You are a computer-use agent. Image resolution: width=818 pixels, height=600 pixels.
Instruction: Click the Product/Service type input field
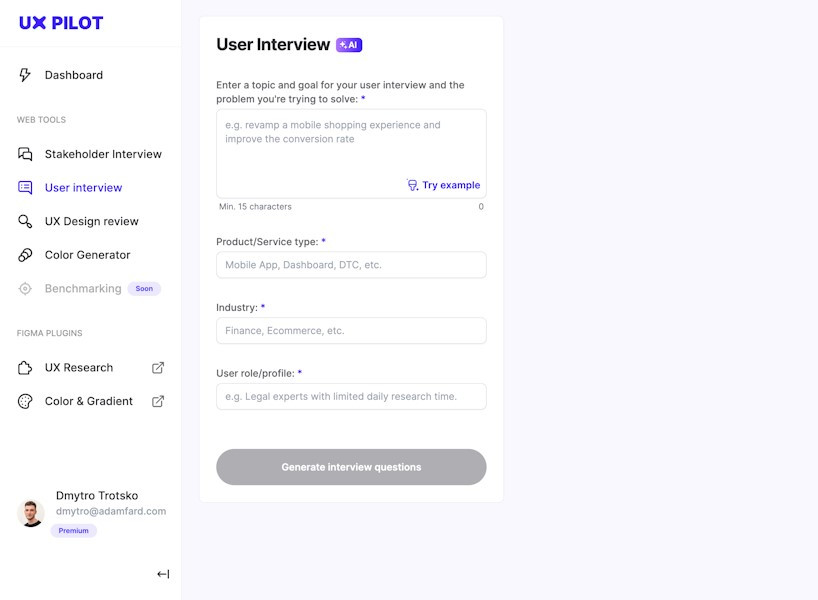tap(351, 265)
